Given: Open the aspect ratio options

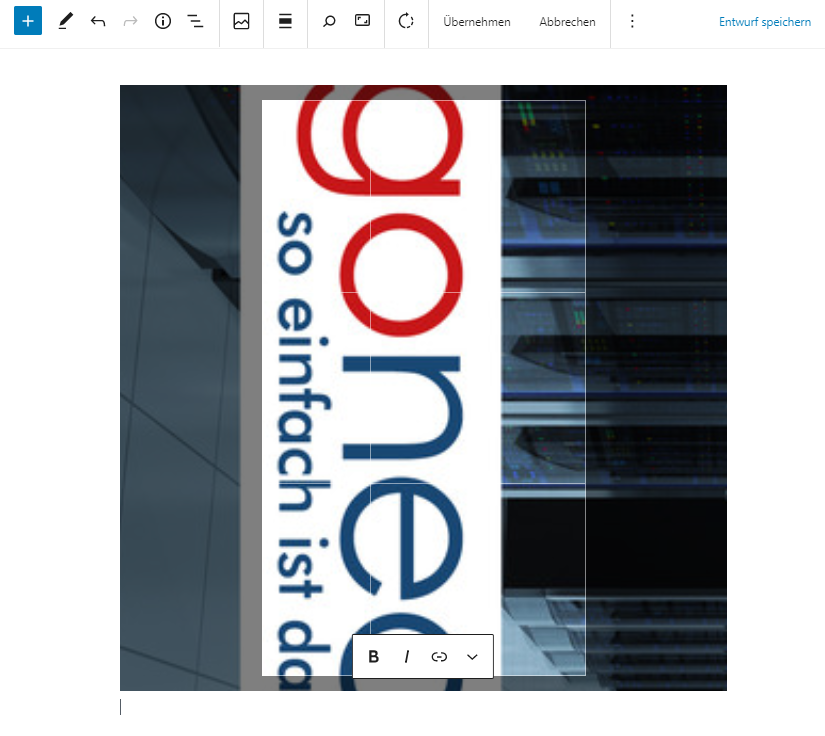Looking at the screenshot, I should (363, 21).
